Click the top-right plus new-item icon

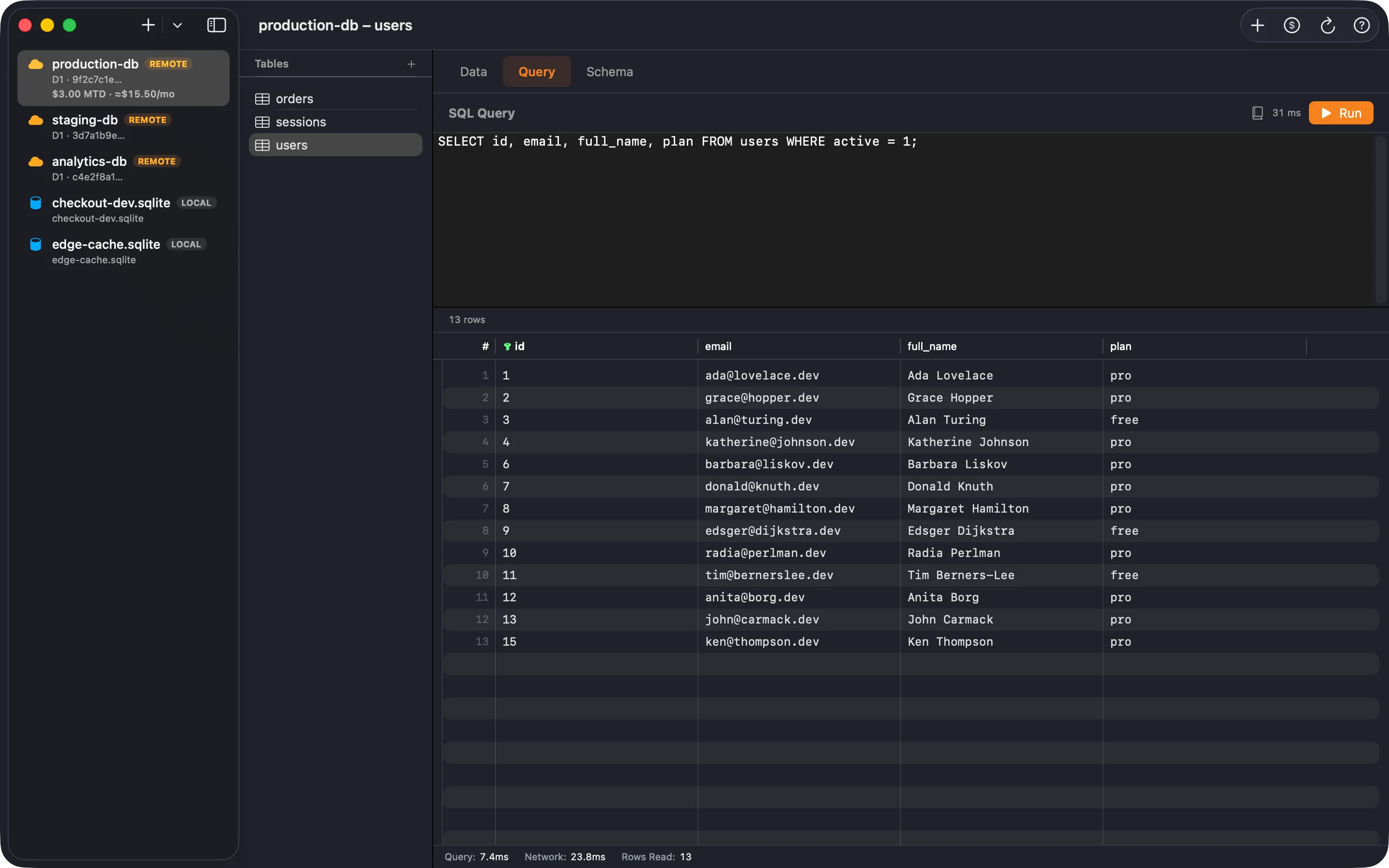point(1257,25)
